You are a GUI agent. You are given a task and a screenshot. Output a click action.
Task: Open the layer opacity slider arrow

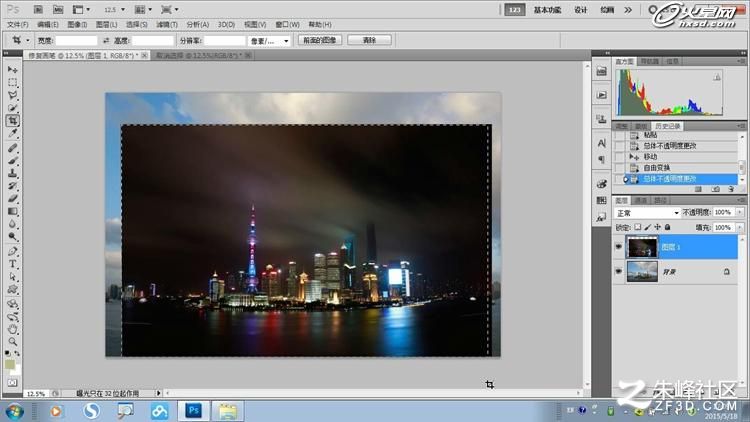click(x=740, y=212)
